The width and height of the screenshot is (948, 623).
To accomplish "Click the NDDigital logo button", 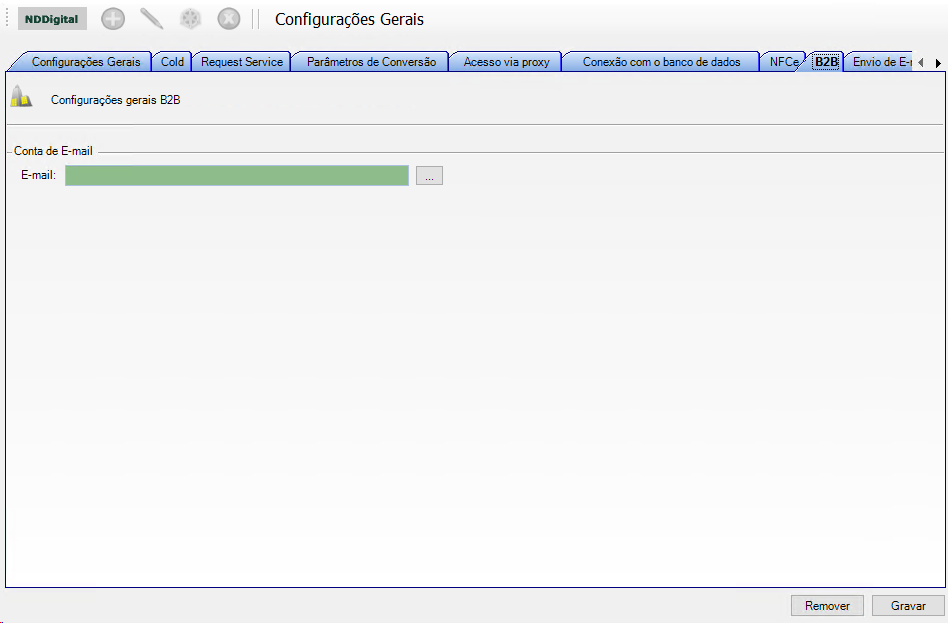I will [52, 19].
